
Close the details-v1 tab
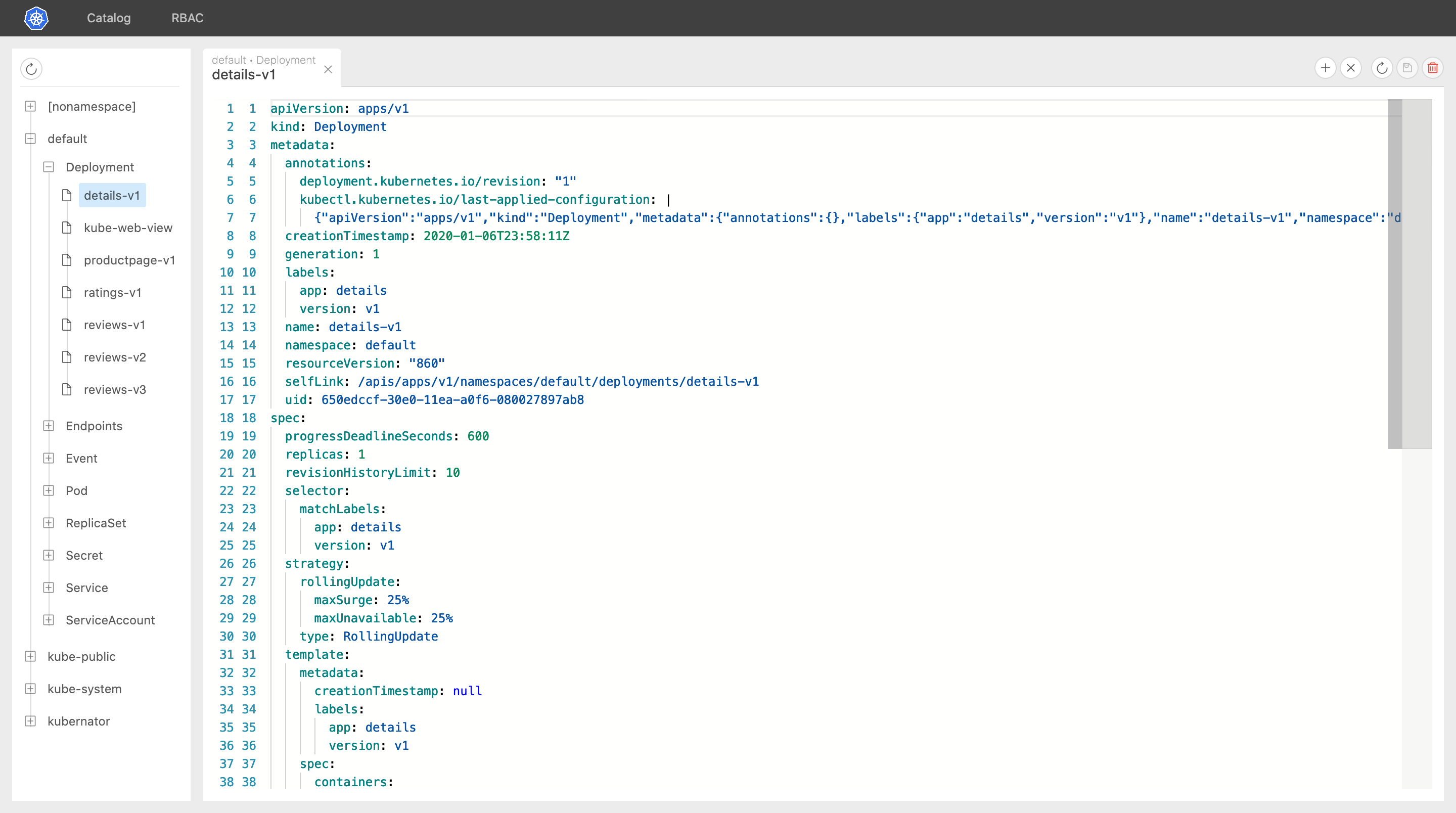[x=328, y=69]
